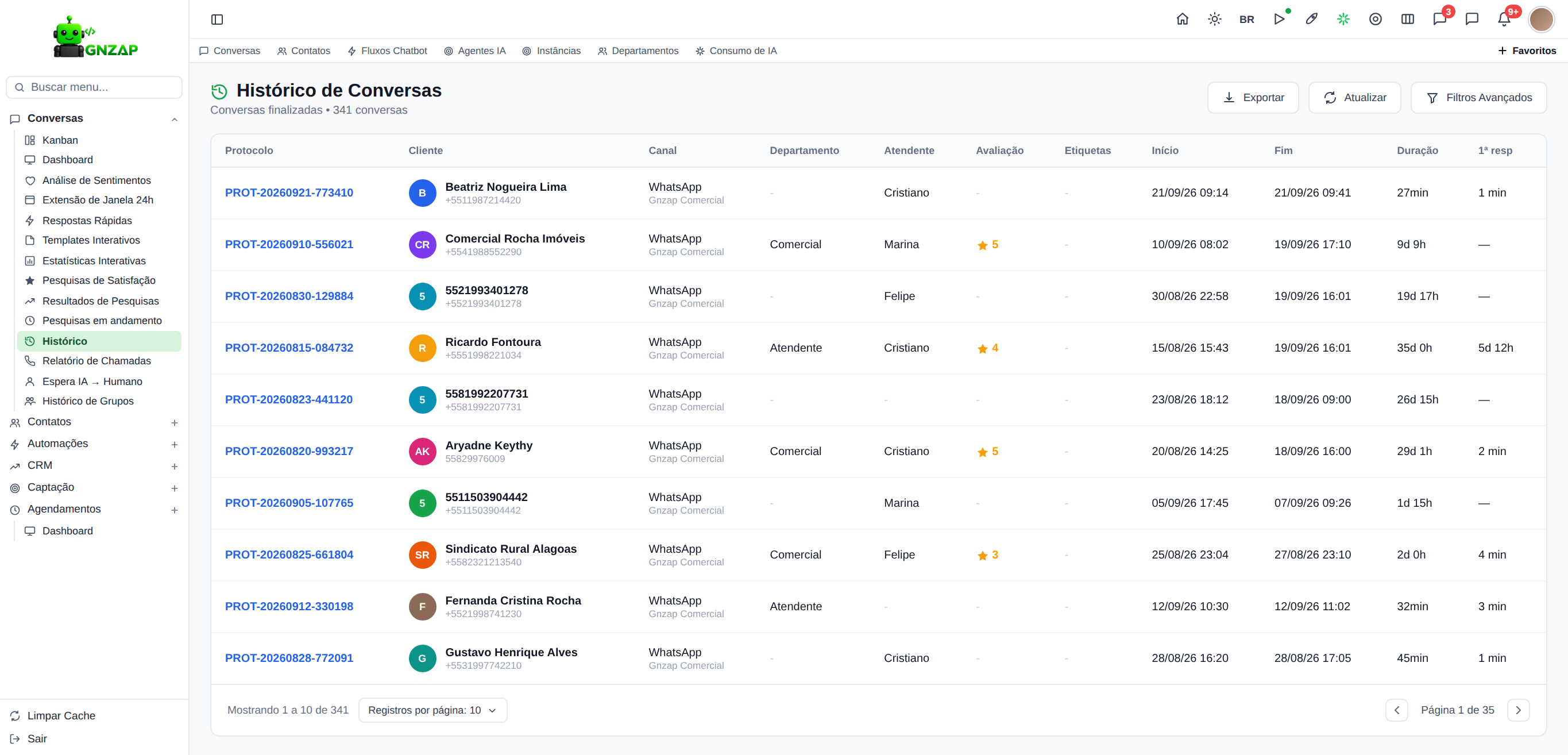The image size is (1568, 755).
Task: Open protocol PROT-20260921-773410
Action: pyautogui.click(x=289, y=193)
